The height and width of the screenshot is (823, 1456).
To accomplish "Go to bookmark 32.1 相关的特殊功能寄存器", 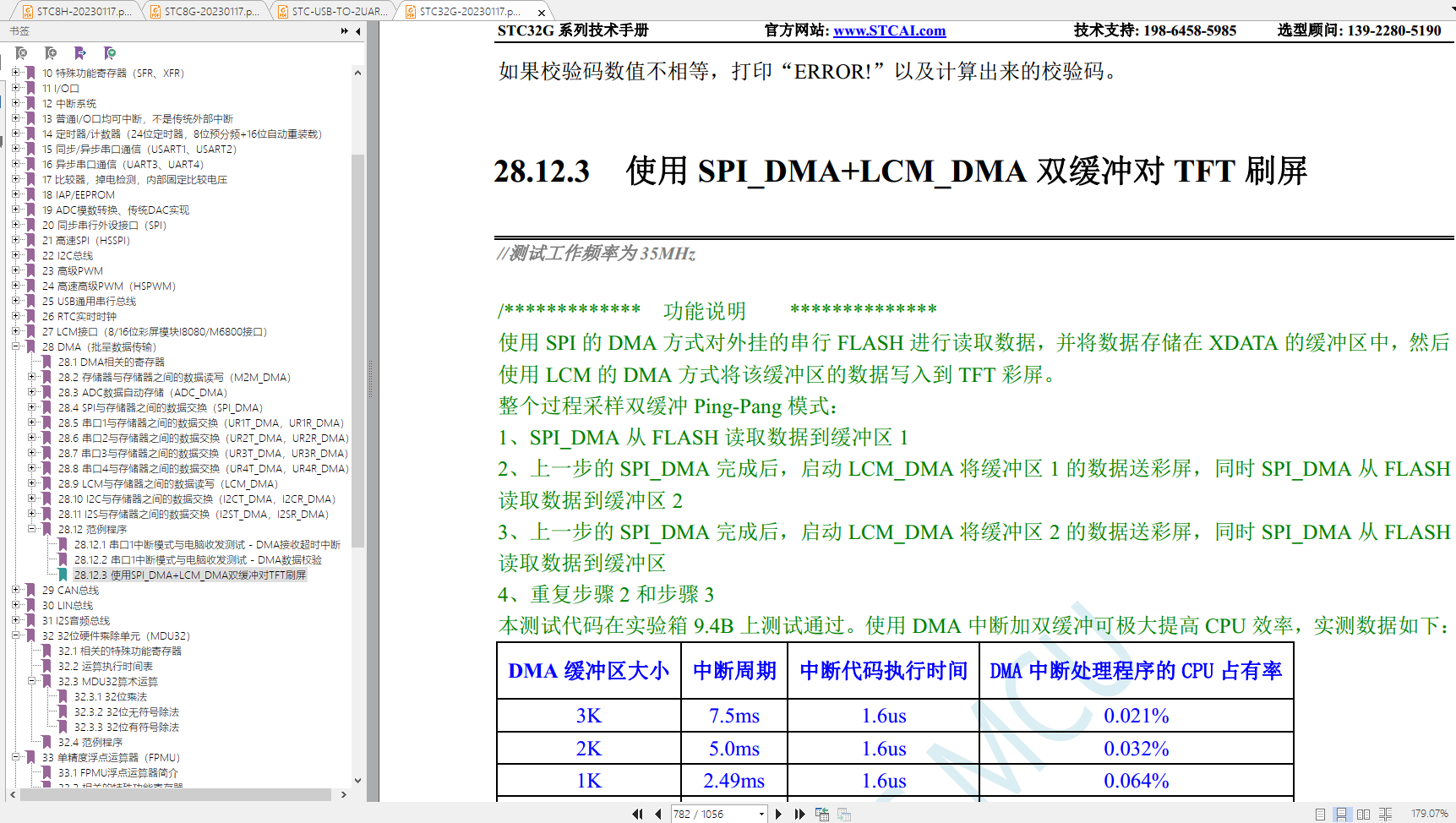I will tap(119, 651).
